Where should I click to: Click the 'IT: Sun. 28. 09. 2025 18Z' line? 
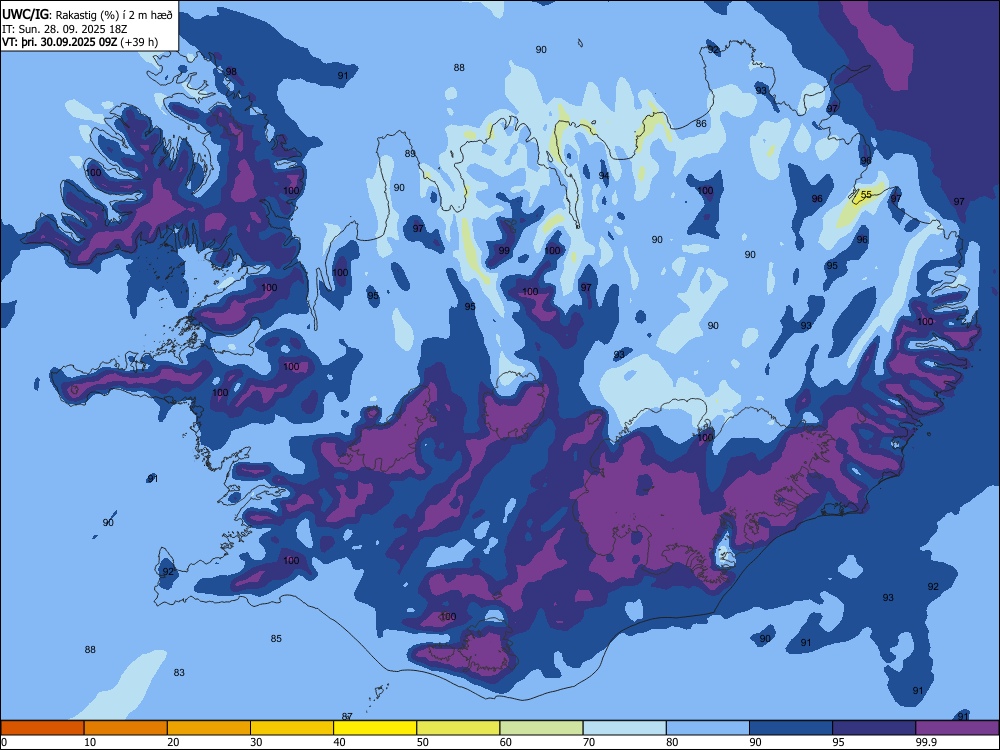[x=65, y=29]
